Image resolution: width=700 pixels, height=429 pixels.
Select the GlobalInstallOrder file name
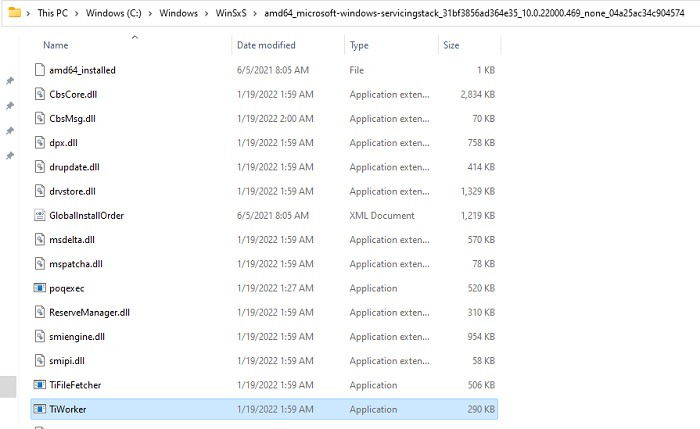pos(87,215)
